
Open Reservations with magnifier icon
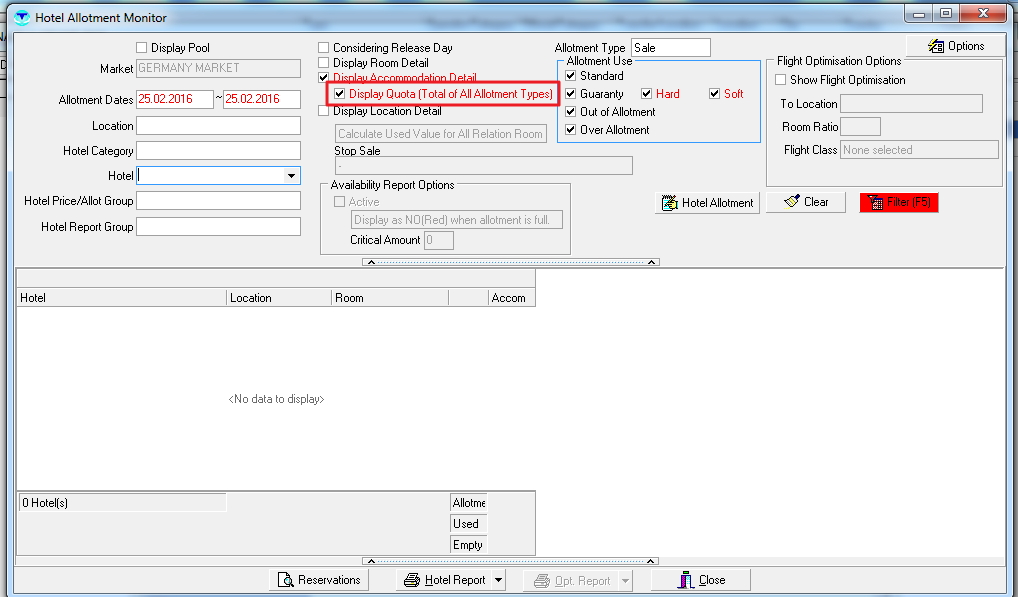click(x=319, y=580)
